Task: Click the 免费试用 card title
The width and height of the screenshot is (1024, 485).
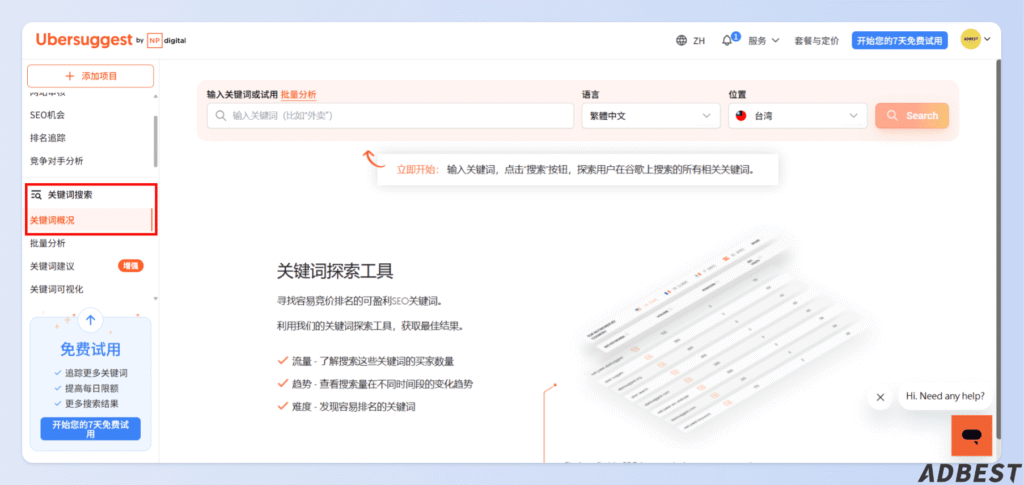Action: click(90, 349)
